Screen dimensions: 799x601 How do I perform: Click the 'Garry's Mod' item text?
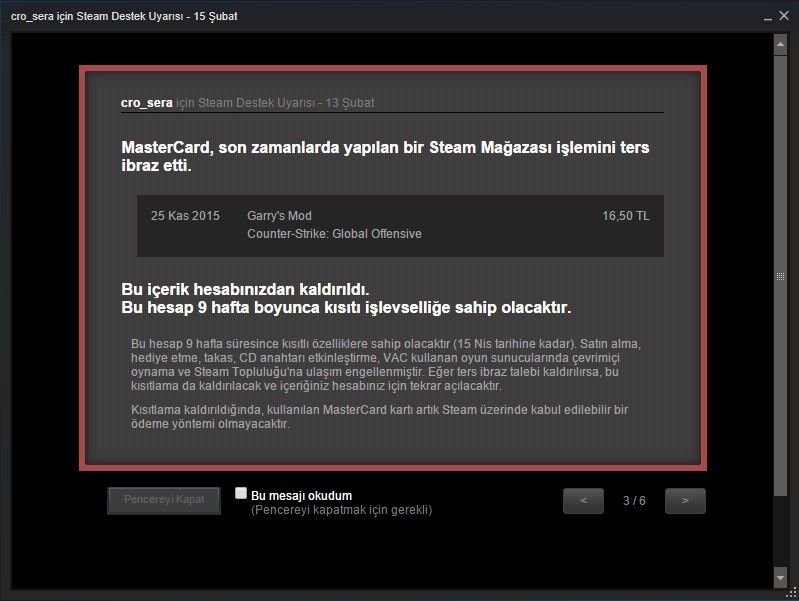pyautogui.click(x=279, y=216)
